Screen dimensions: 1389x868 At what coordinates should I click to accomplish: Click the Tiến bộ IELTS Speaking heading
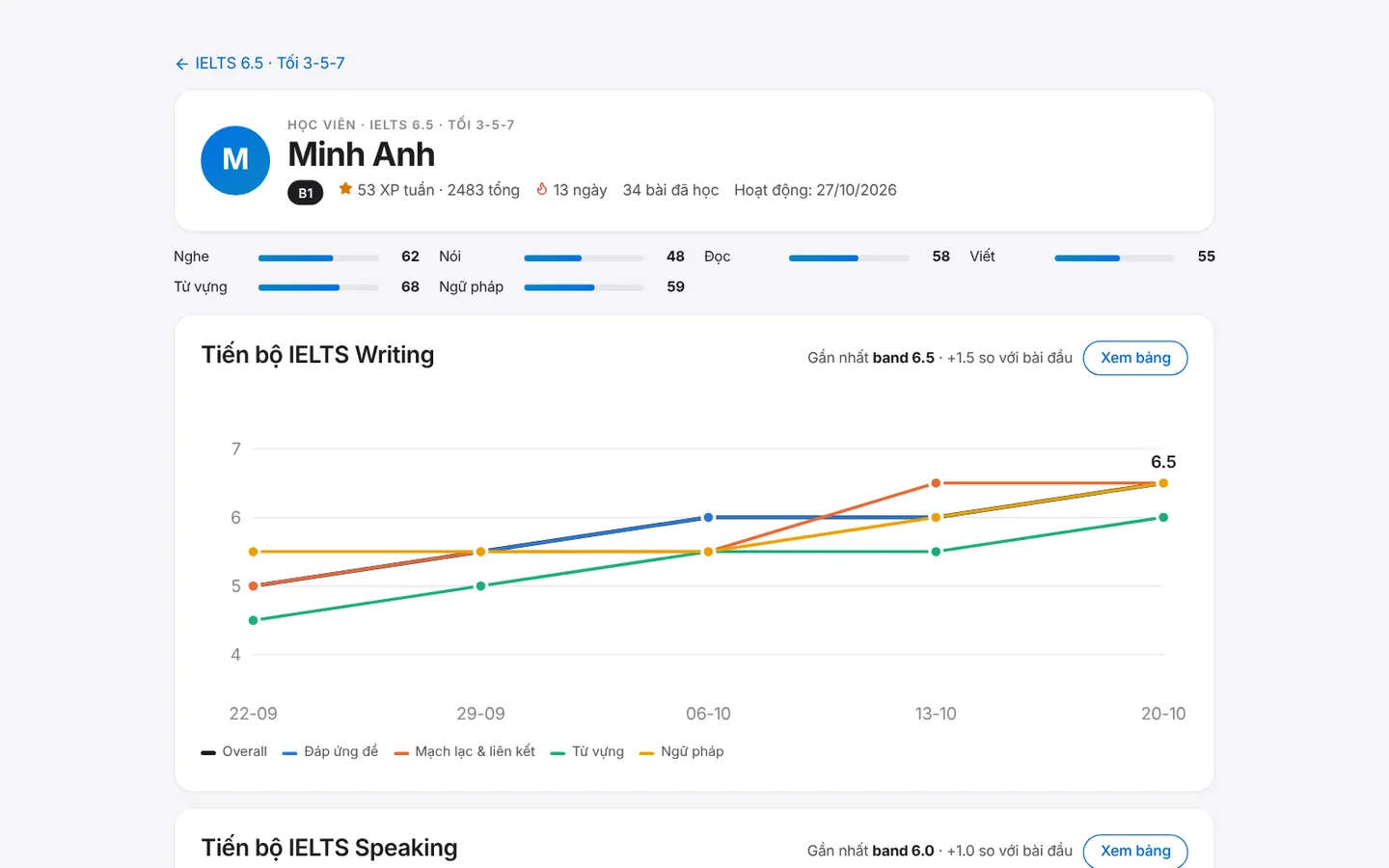click(x=329, y=848)
